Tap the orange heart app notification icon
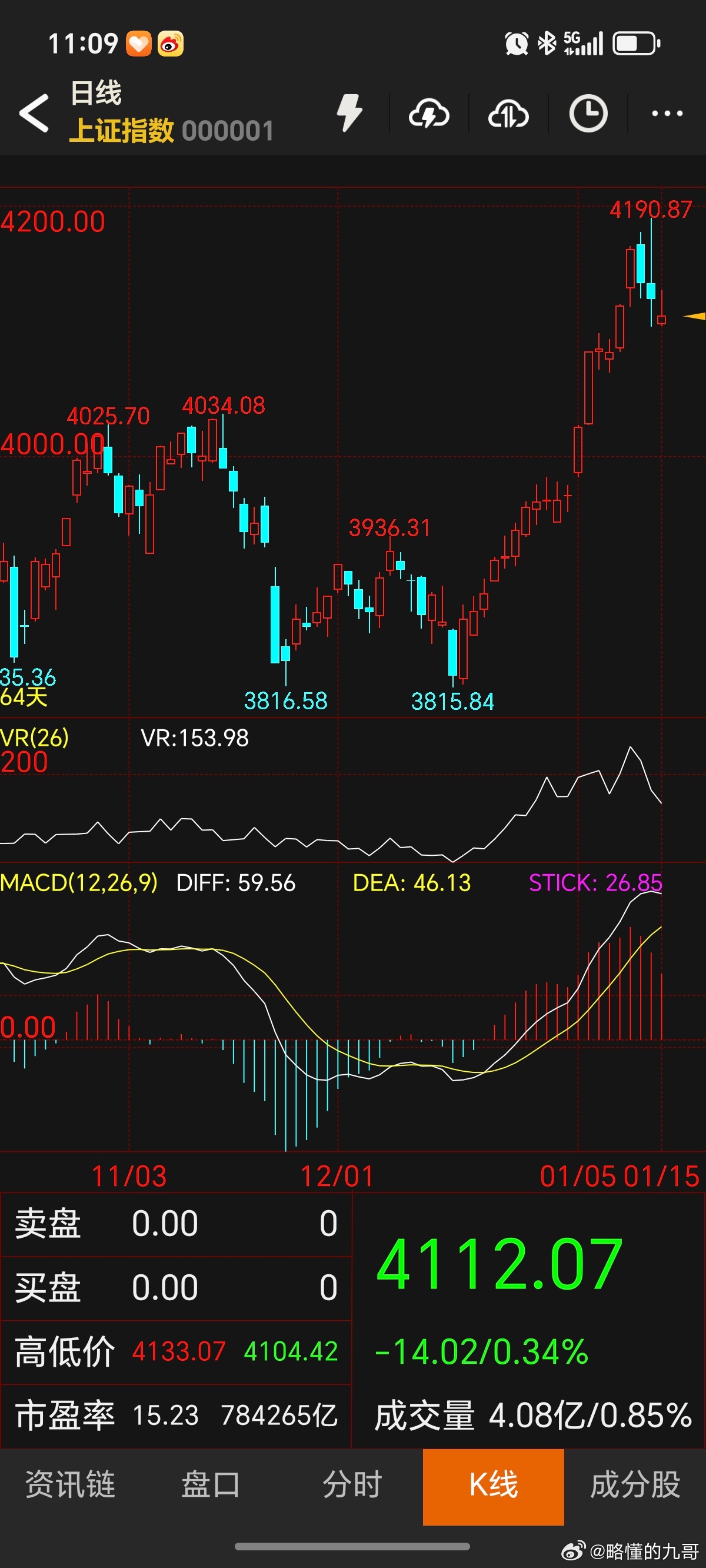This screenshot has width=706, height=1568. click(139, 44)
